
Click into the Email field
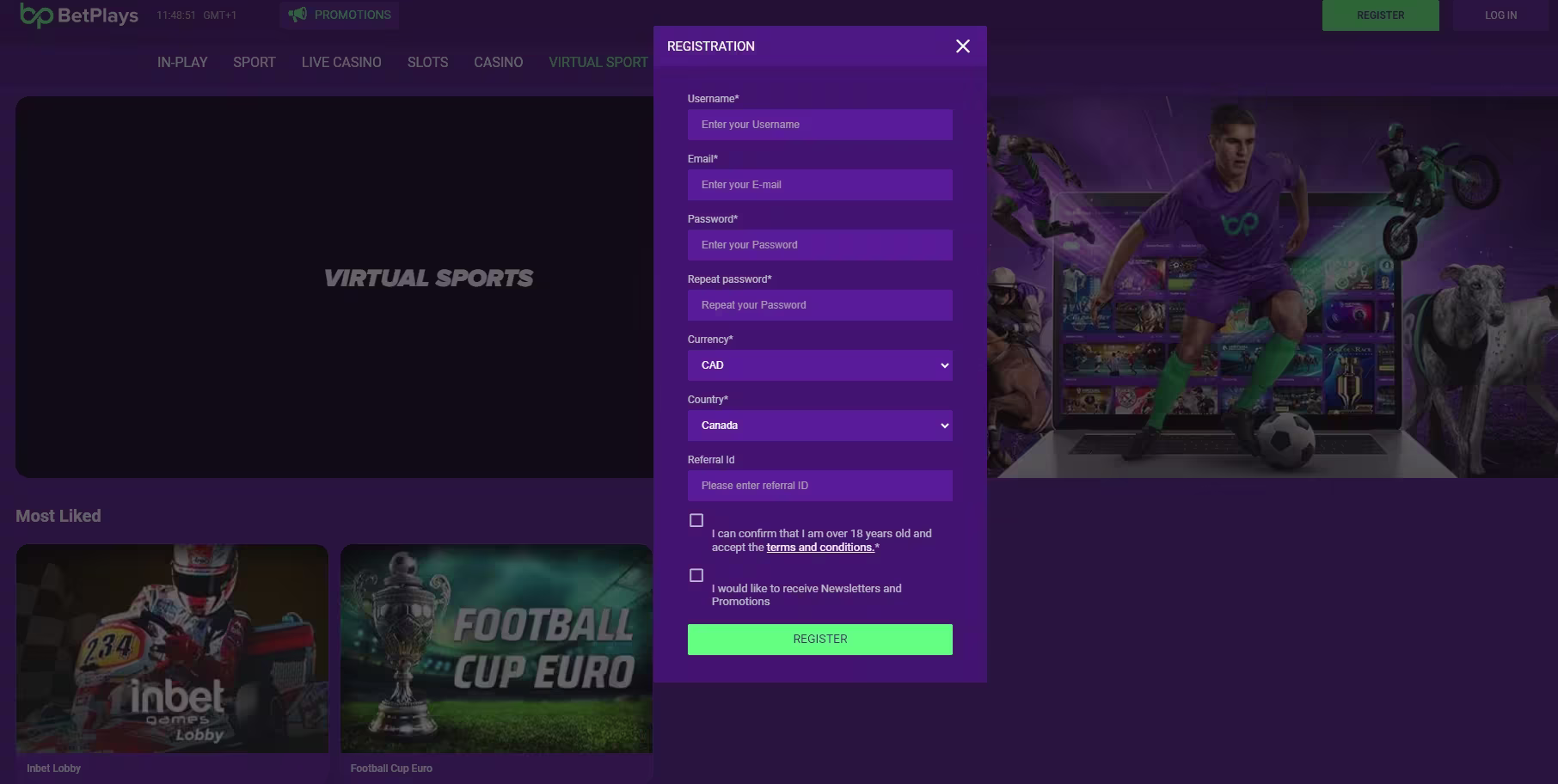(x=820, y=185)
